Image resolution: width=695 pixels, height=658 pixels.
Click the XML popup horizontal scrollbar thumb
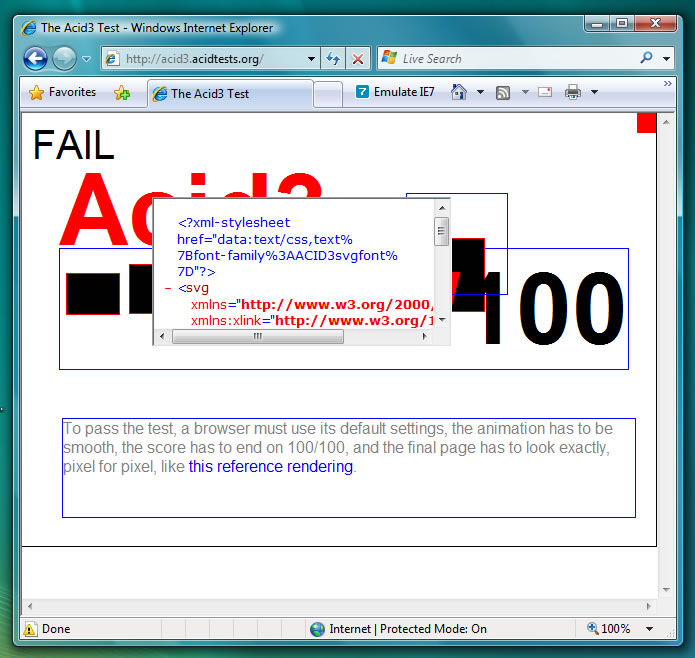click(258, 337)
